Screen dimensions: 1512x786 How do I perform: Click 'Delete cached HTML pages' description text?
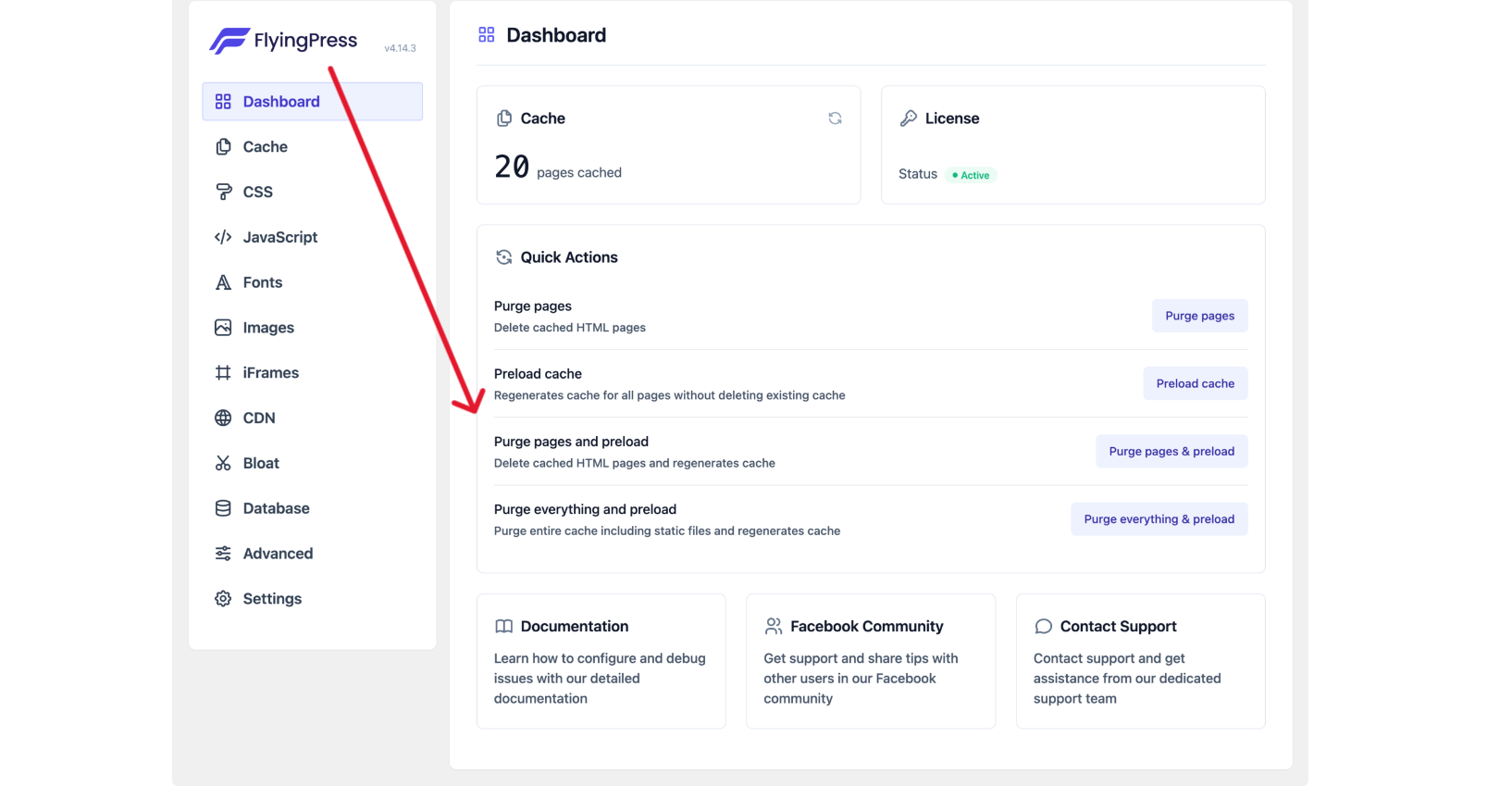[x=570, y=328]
